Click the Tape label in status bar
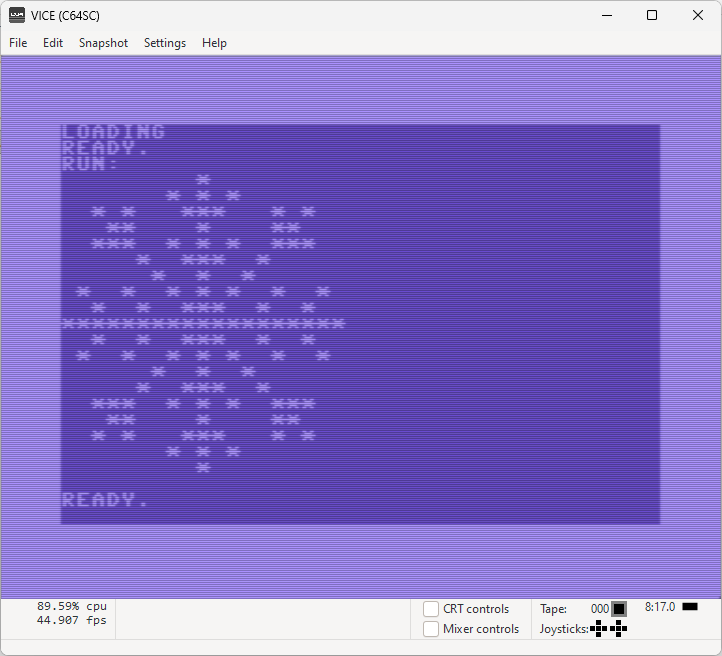 553,609
